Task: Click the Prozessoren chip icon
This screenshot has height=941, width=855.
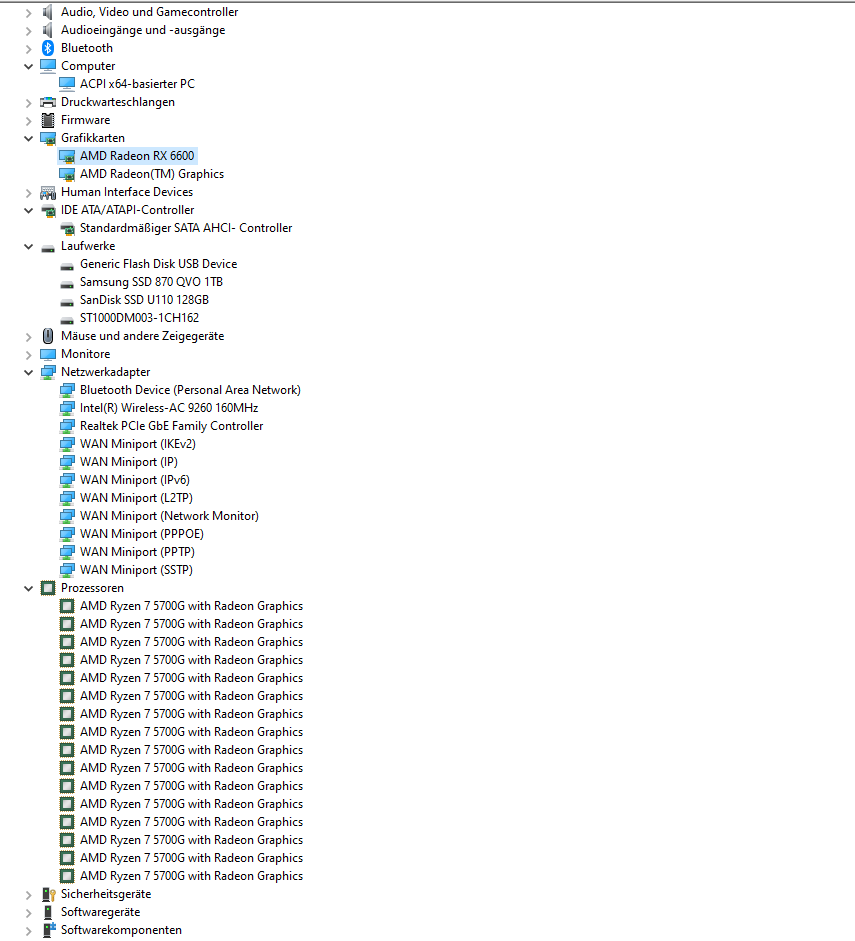Action: click(x=48, y=588)
